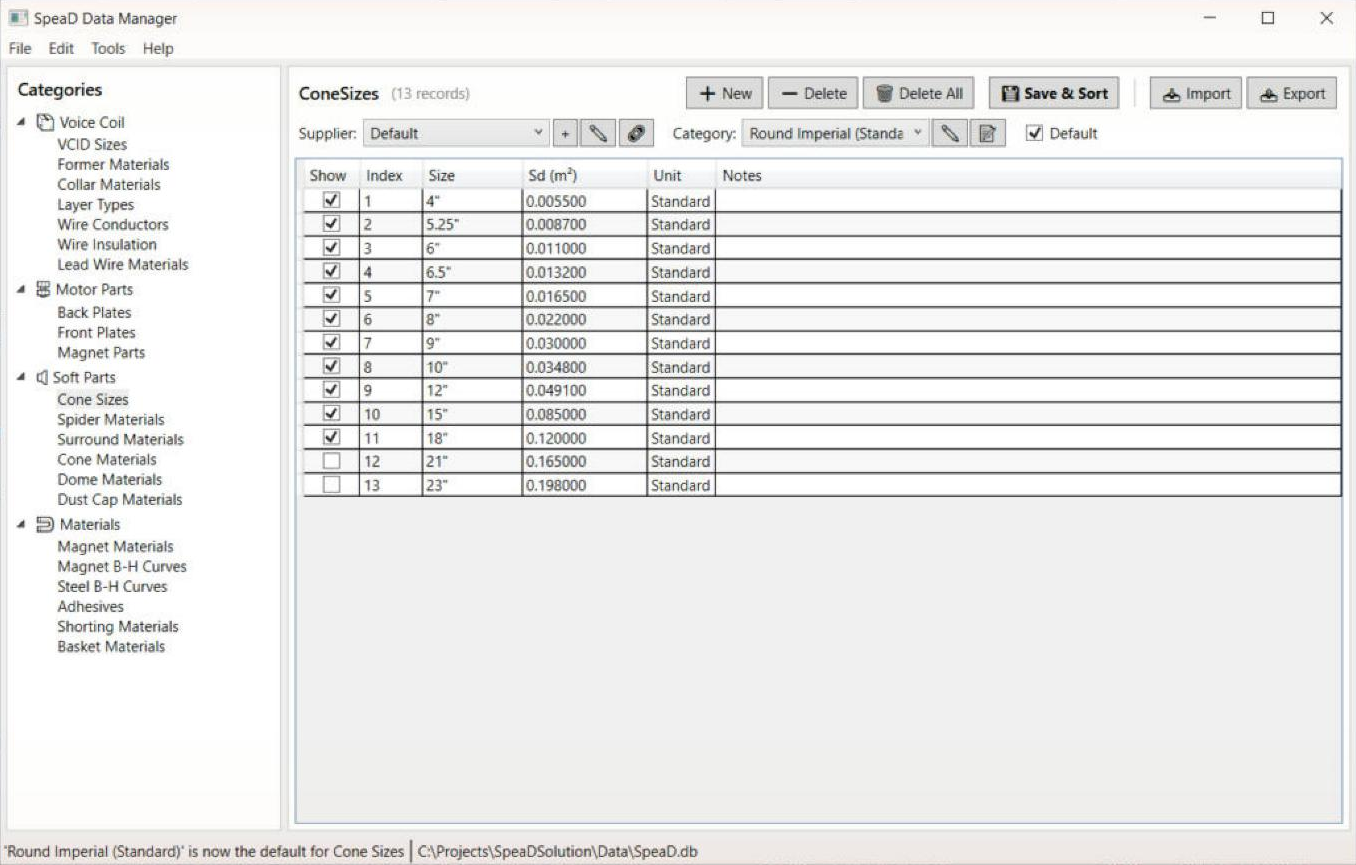Click the Delete button
The image size is (1356, 865).
(813, 93)
